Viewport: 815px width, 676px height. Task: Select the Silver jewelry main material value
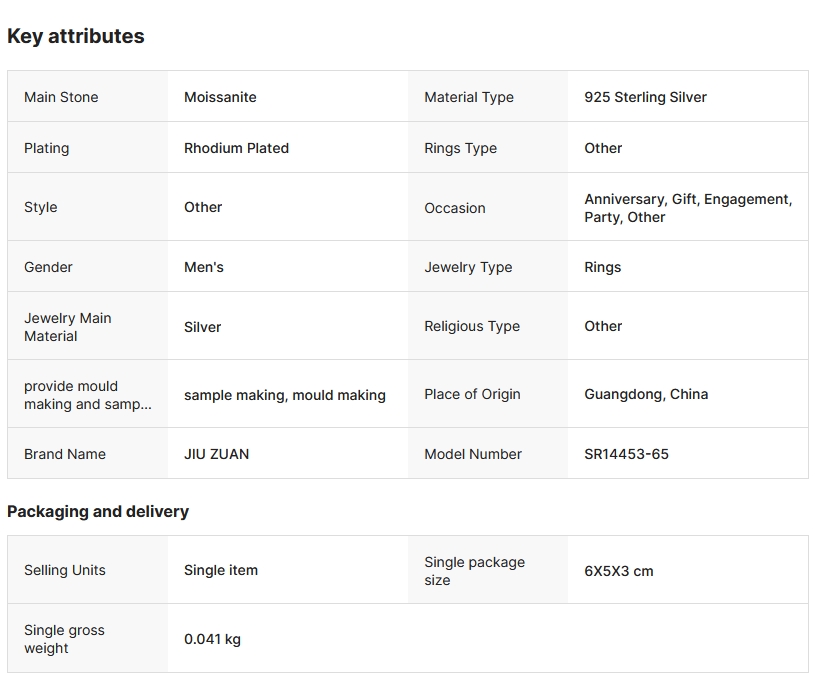click(x=202, y=327)
